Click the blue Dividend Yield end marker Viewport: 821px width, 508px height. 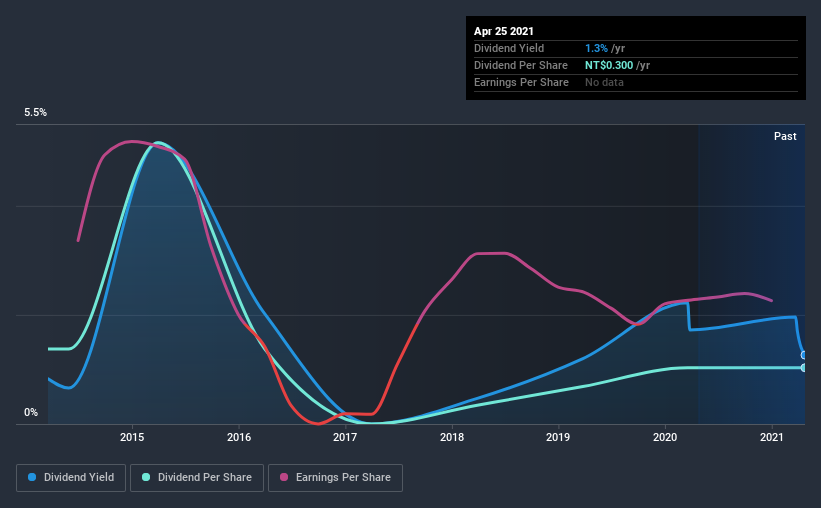[x=804, y=355]
